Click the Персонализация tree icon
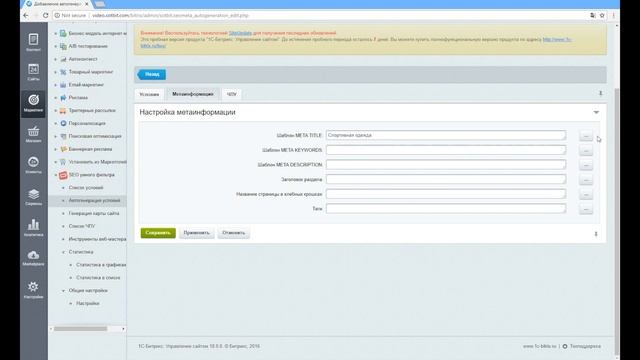Image resolution: width=640 pixels, height=360 pixels. point(63,123)
